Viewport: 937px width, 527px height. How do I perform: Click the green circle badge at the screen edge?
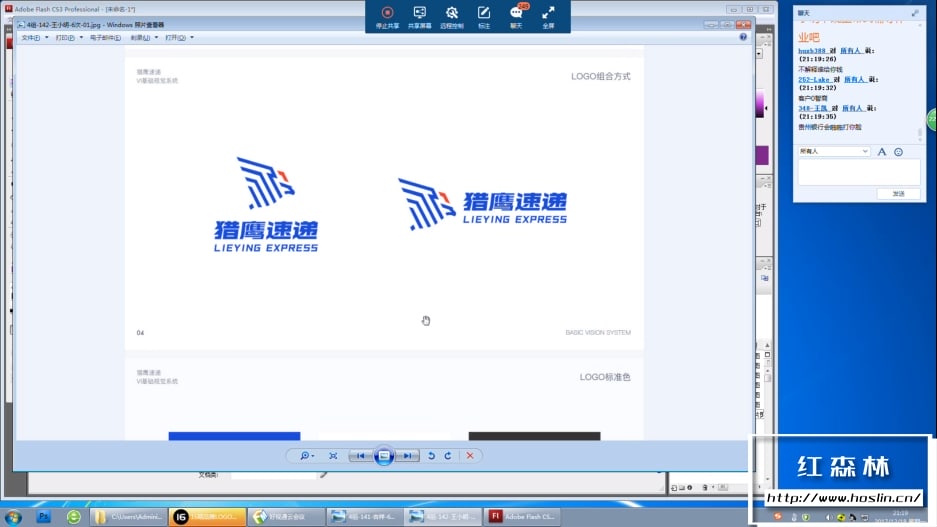(x=932, y=120)
